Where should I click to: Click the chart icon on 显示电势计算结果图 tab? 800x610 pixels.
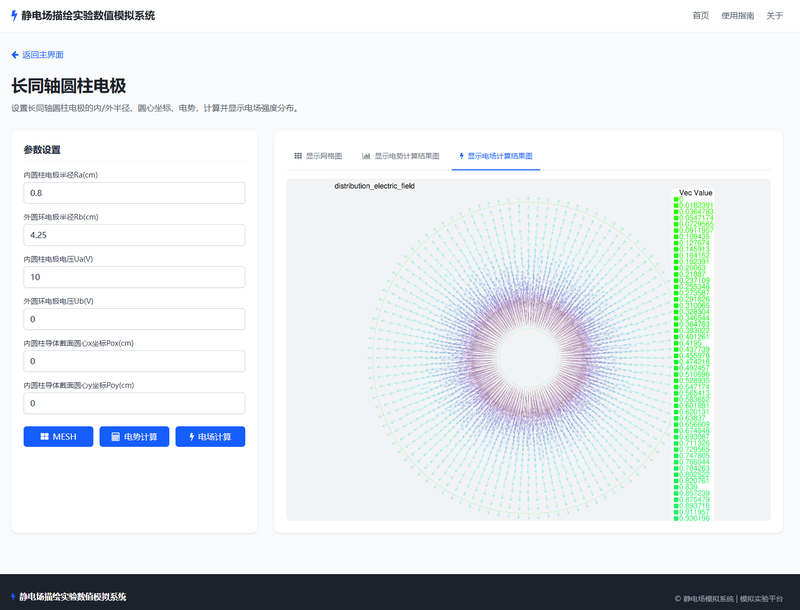point(366,156)
